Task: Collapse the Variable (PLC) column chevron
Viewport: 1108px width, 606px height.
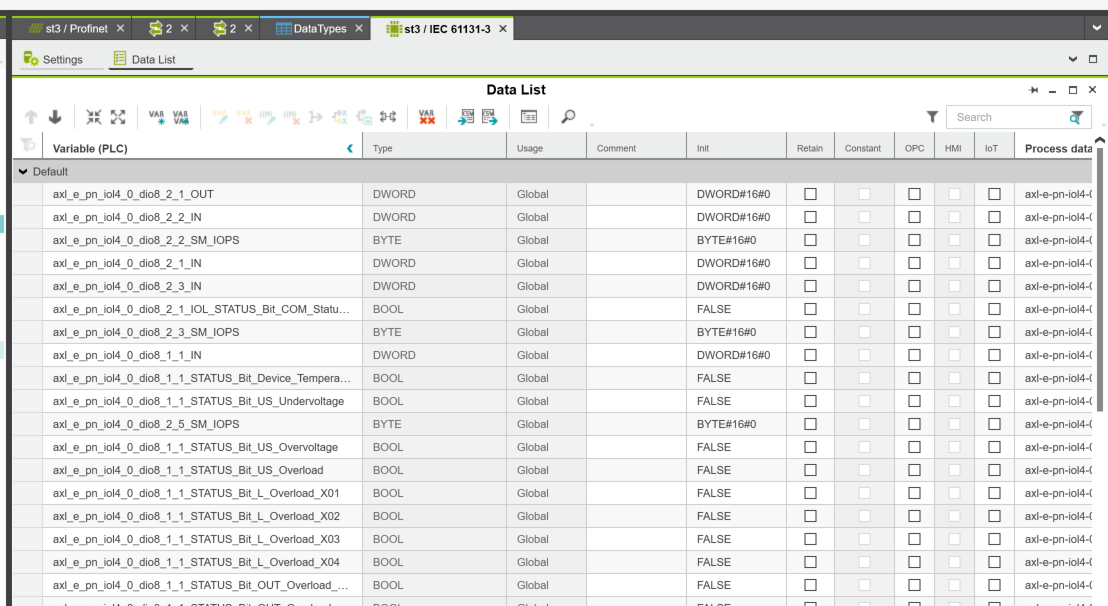Action: [349, 149]
